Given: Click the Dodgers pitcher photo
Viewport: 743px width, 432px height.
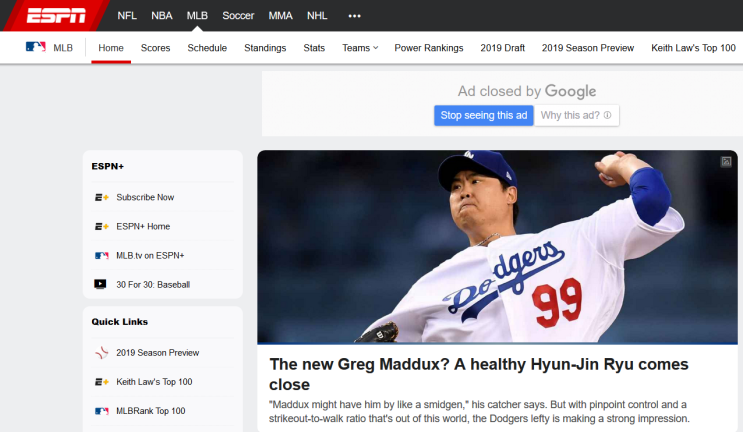Looking at the screenshot, I should click(498, 247).
